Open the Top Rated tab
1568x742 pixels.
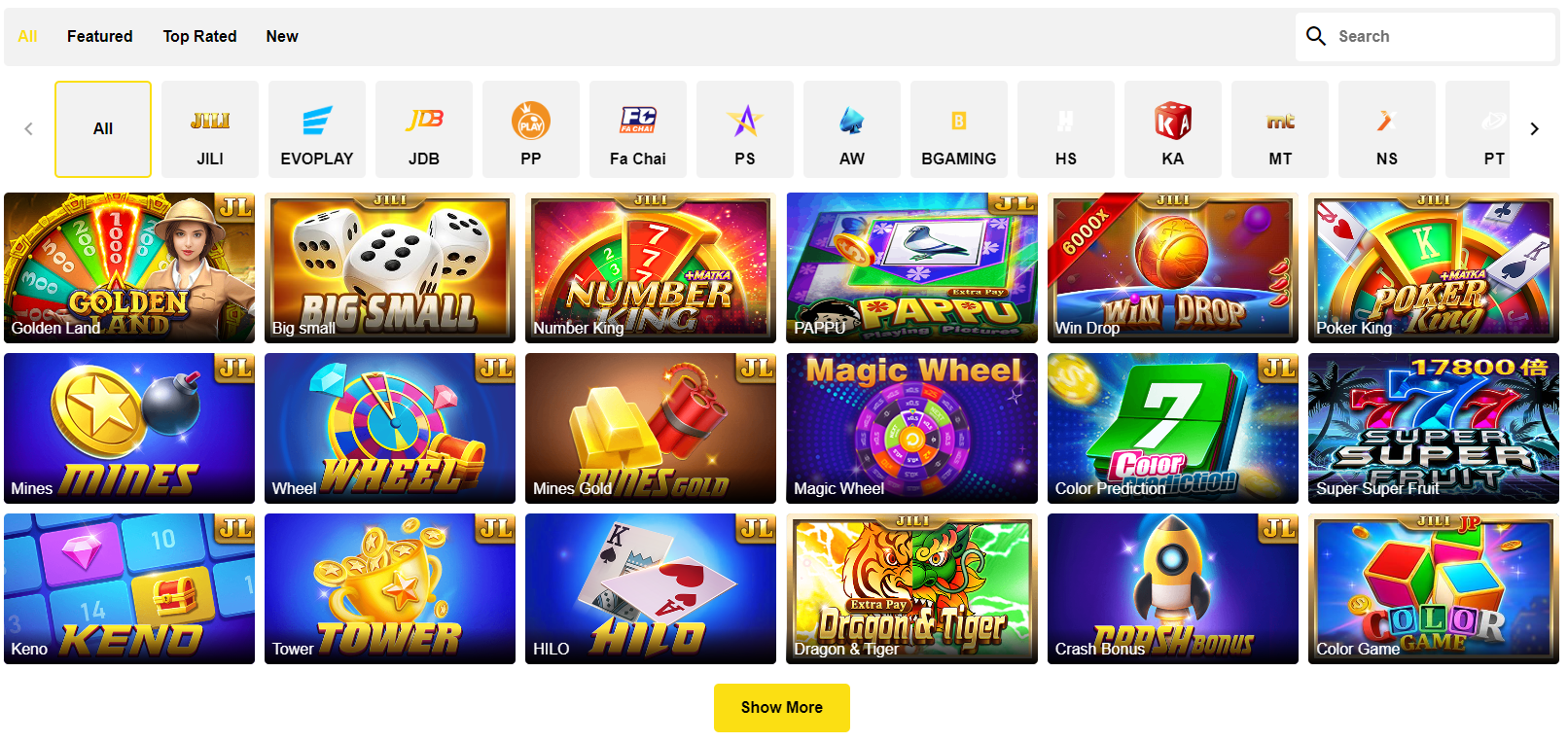point(199,36)
